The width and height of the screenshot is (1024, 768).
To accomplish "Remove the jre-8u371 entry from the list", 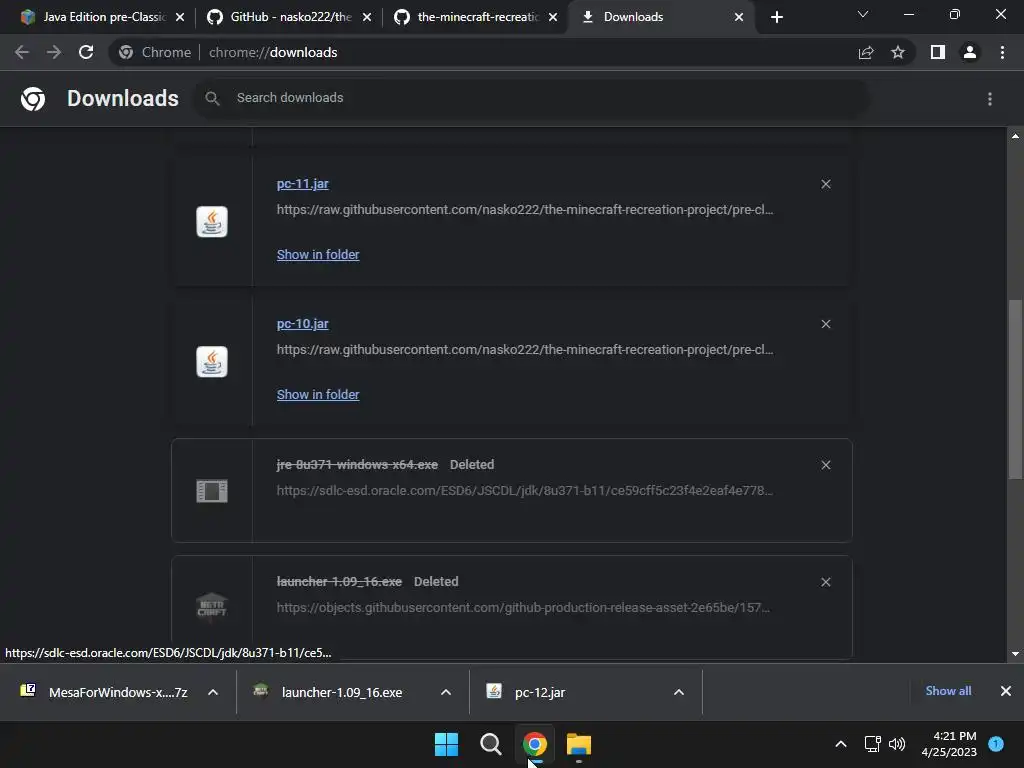I will [x=826, y=465].
